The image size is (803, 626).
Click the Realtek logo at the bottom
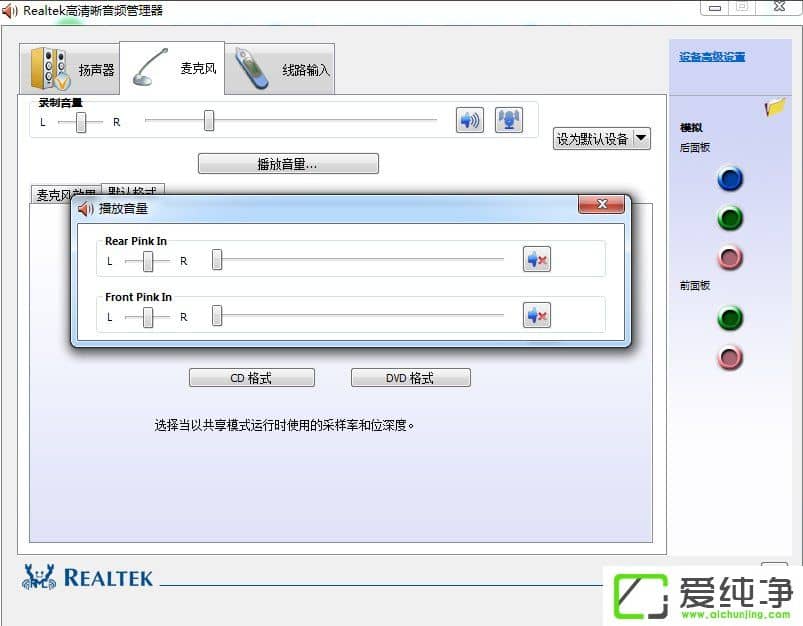click(85, 577)
